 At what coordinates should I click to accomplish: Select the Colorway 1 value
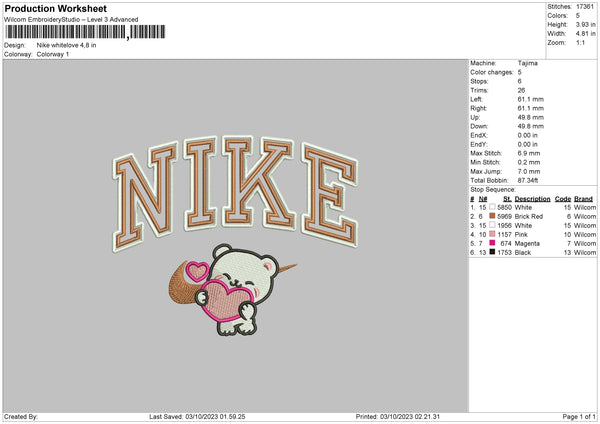tap(53, 54)
